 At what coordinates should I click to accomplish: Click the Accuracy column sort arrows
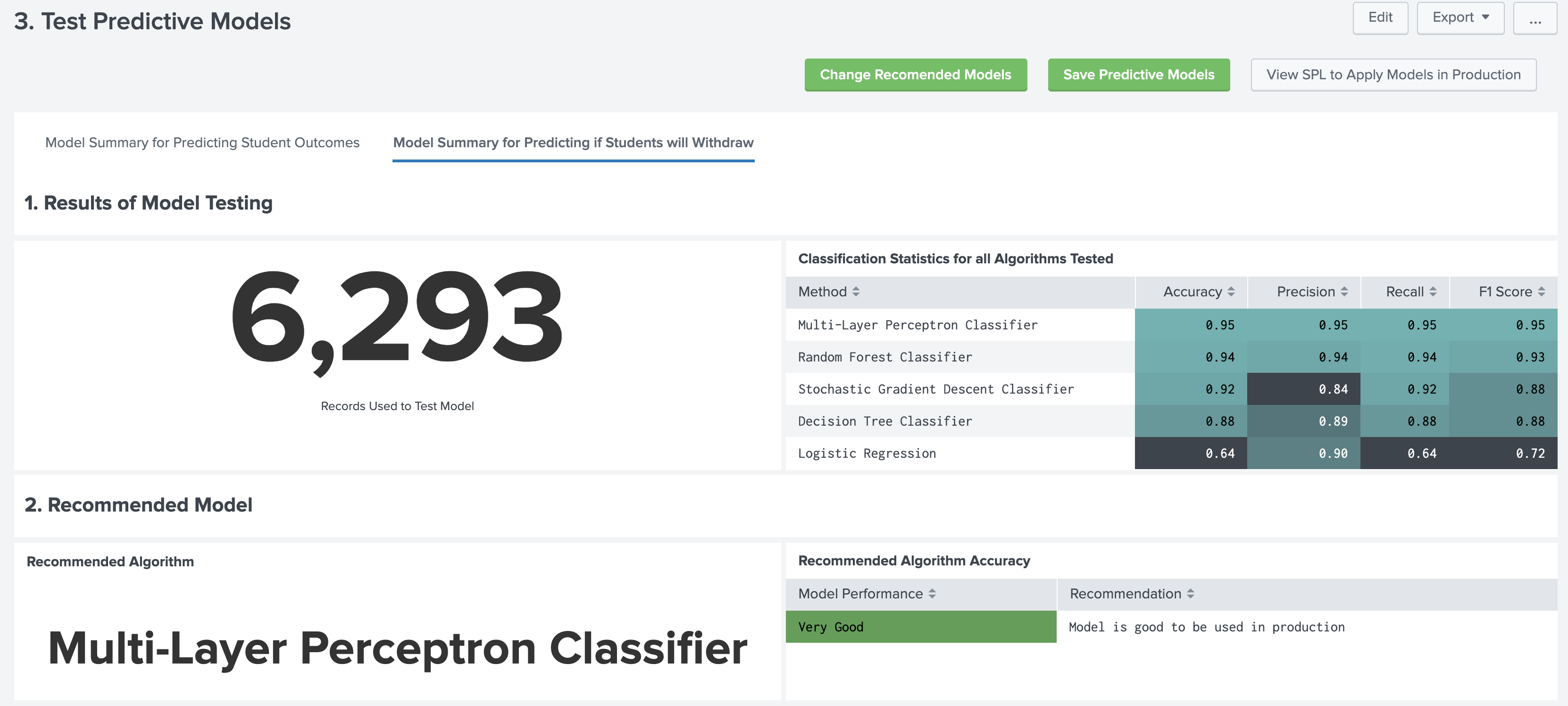(1231, 292)
